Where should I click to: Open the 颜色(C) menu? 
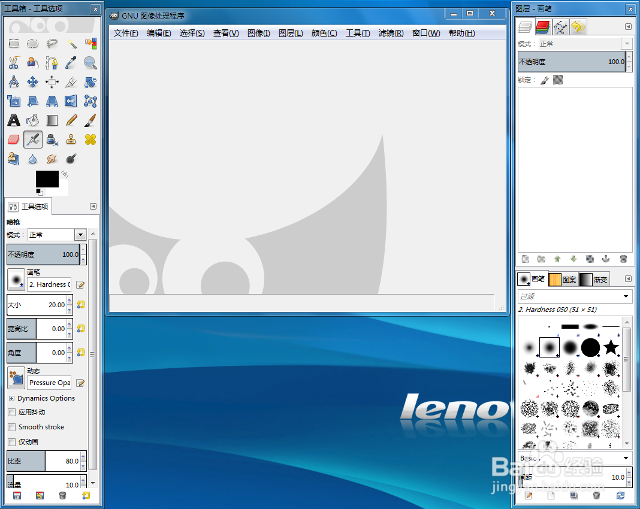click(324, 33)
